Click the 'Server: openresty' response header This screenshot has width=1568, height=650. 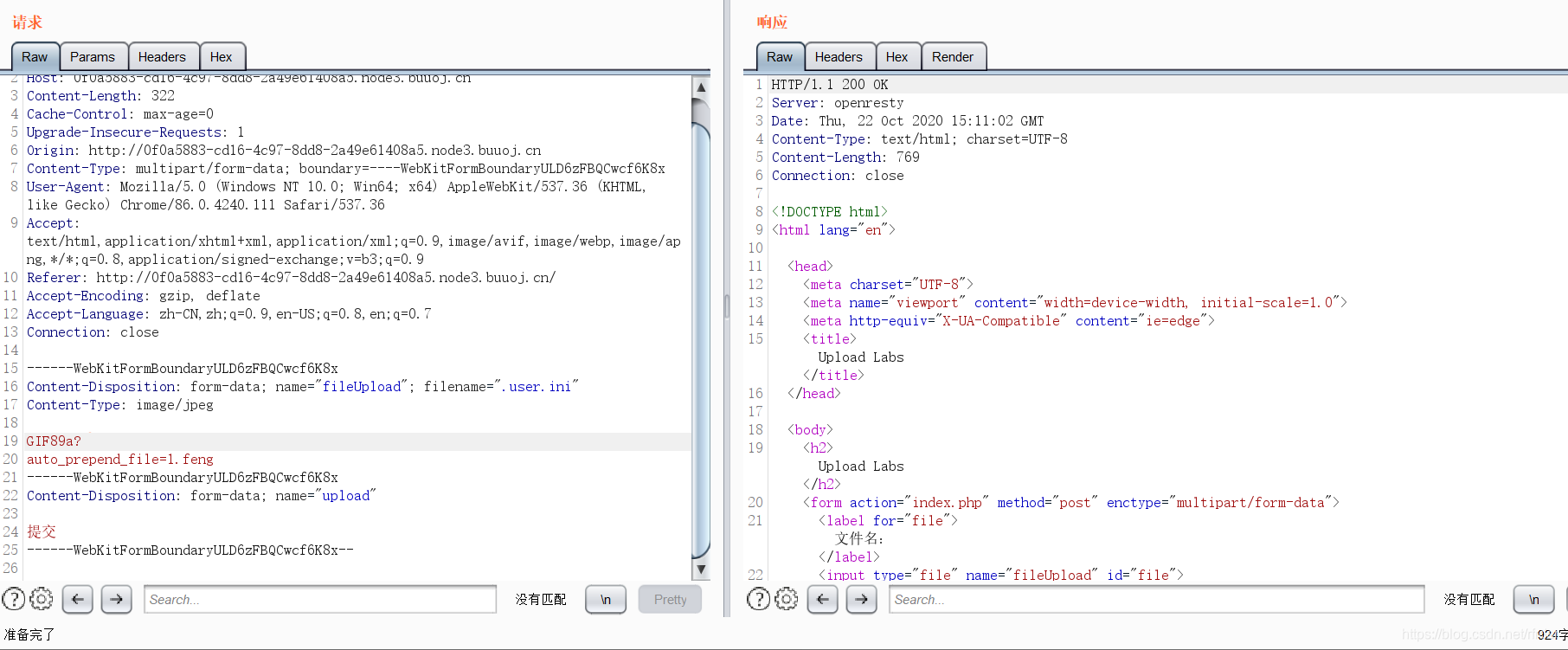pos(838,103)
